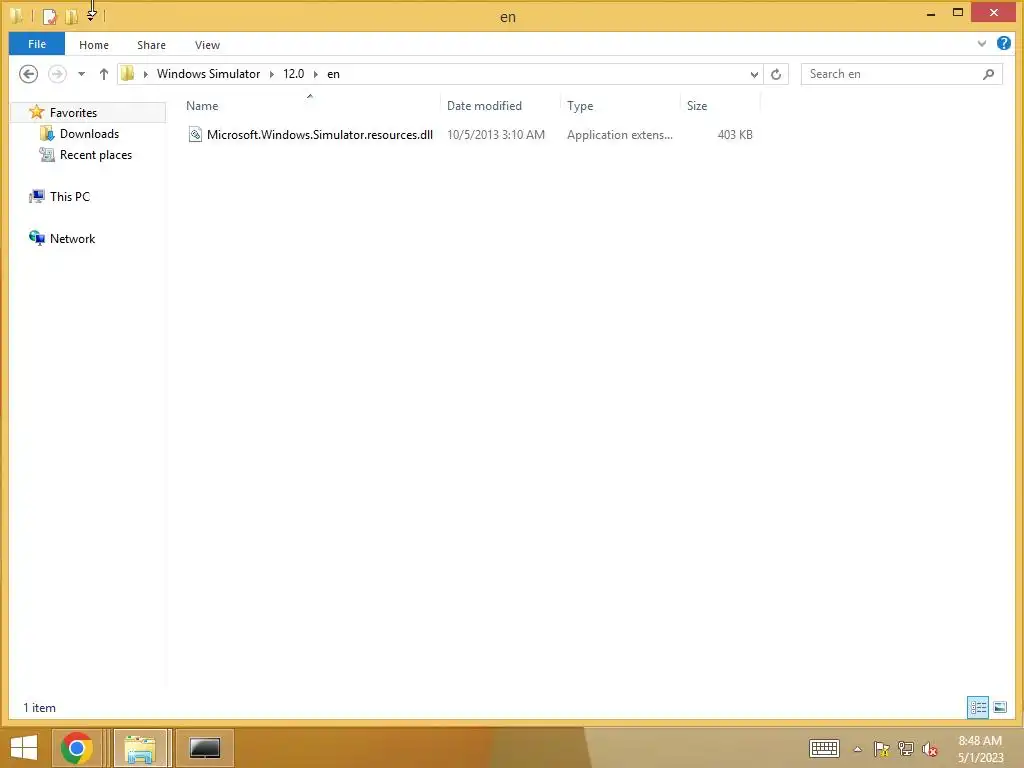Show hidden tray icons arrow
Viewport: 1024px width, 768px height.
pyautogui.click(x=857, y=749)
